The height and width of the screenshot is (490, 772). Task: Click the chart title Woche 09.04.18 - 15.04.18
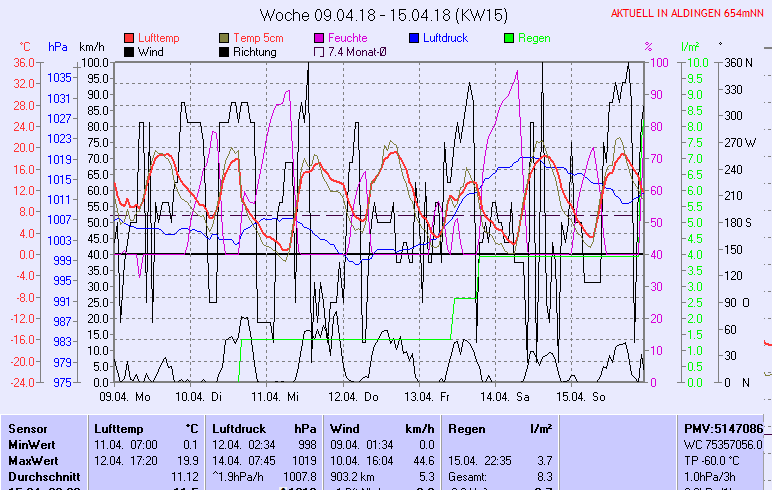(384, 15)
